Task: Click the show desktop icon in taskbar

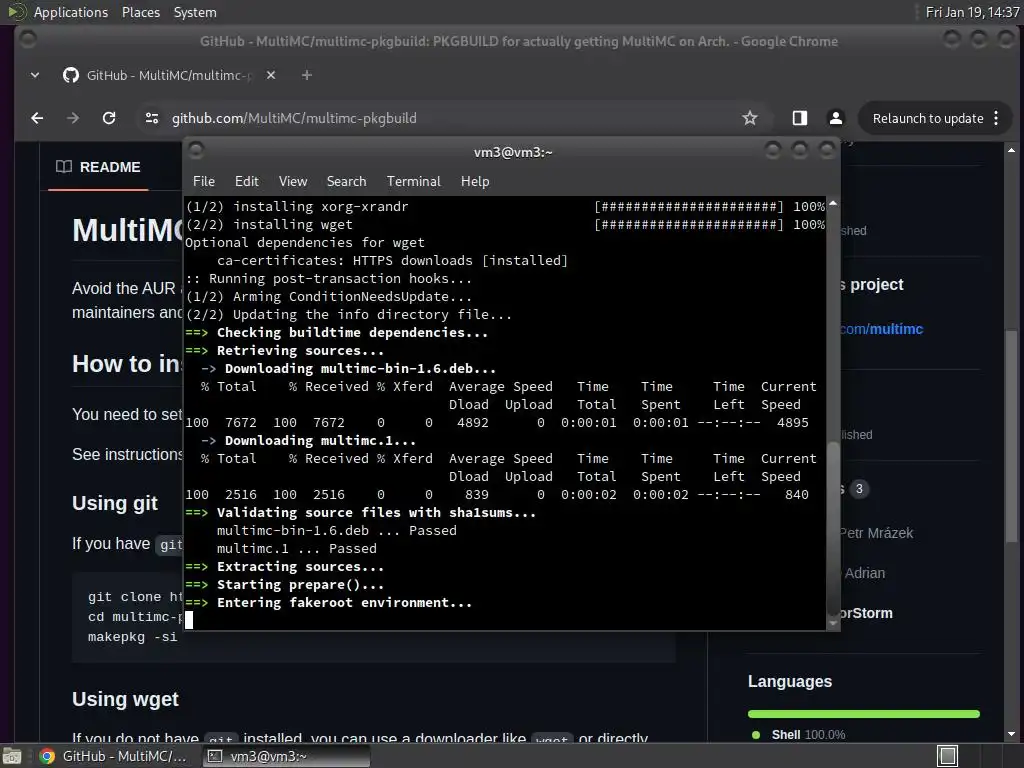Action: (12, 756)
